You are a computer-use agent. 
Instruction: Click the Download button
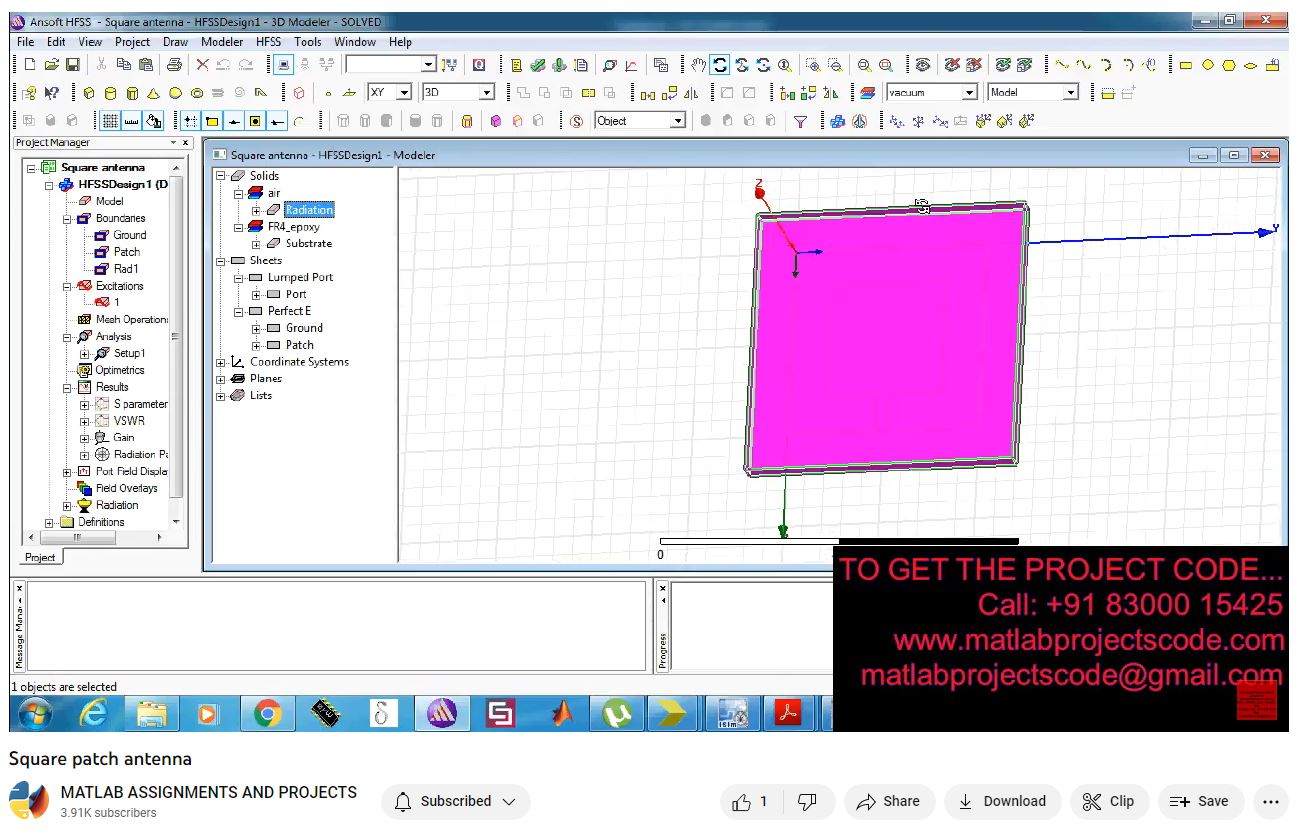click(1002, 801)
